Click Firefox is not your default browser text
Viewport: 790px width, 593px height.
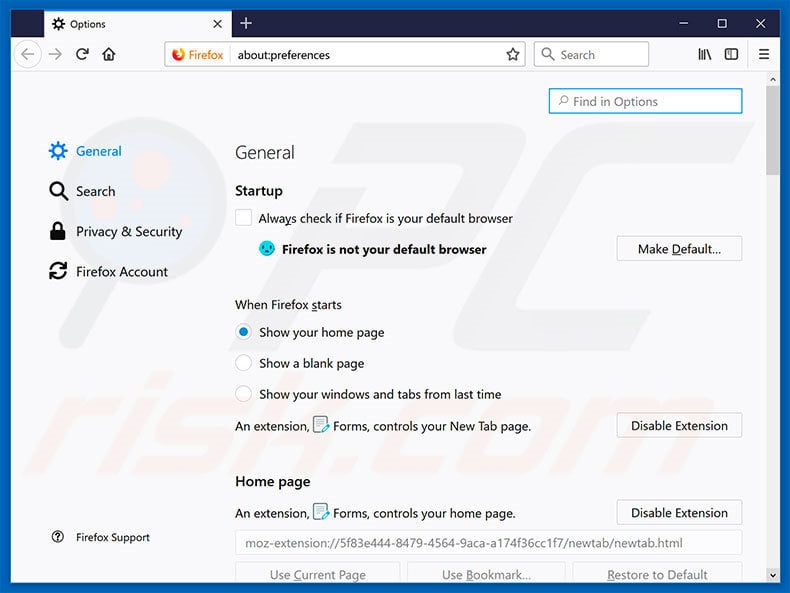(384, 249)
